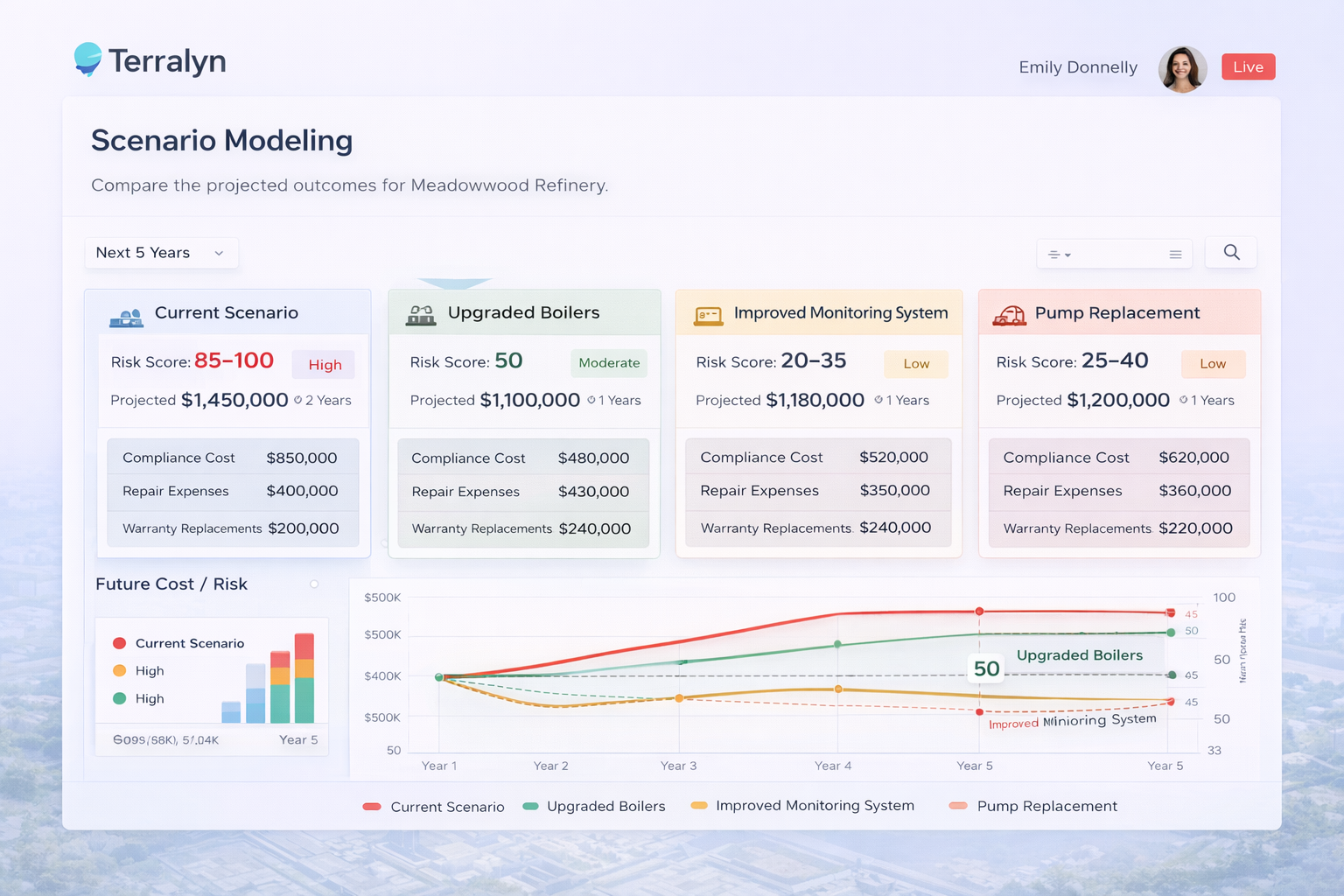Click the red Current Scenario legend dot

120,643
